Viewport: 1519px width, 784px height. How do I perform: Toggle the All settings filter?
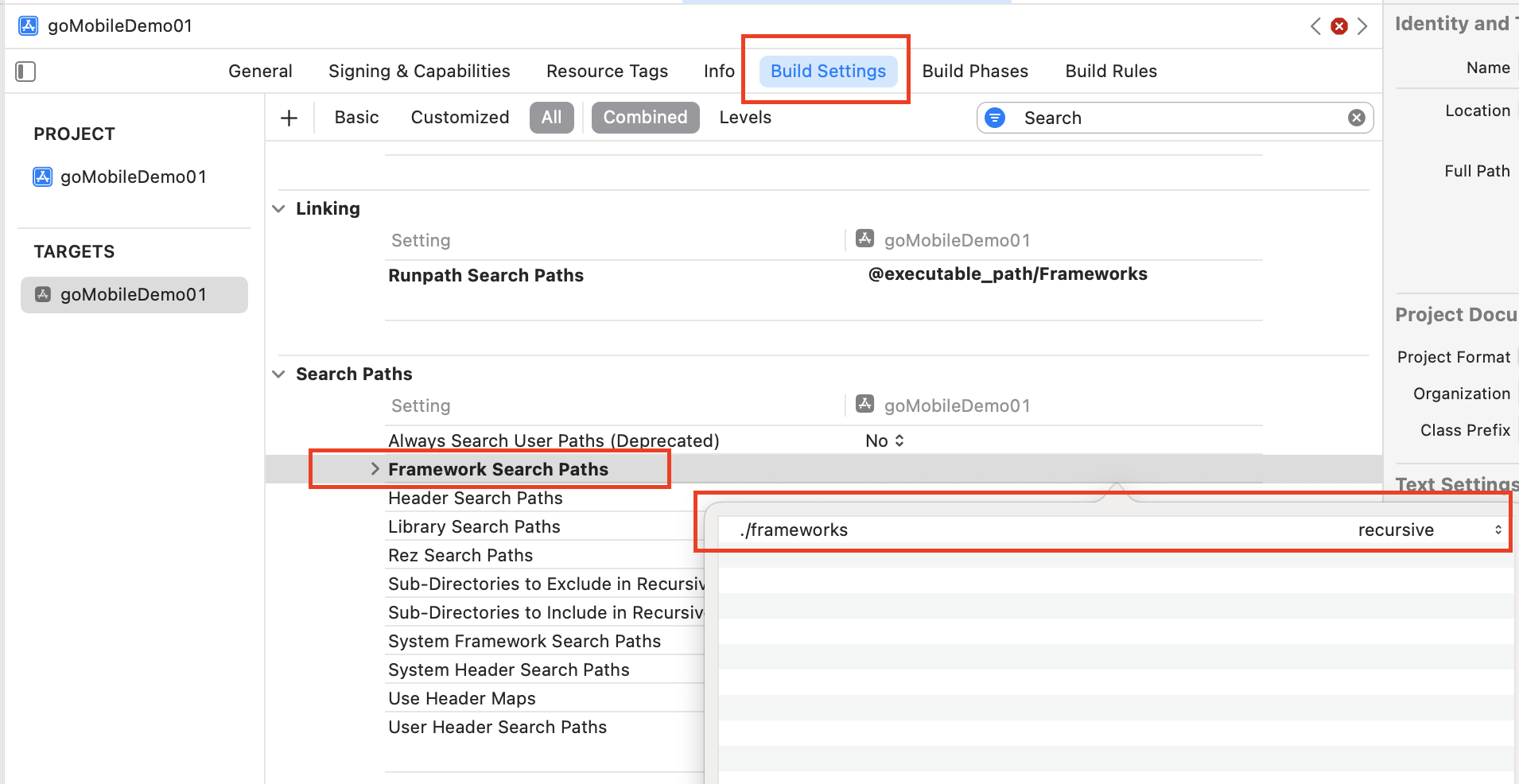pyautogui.click(x=551, y=118)
